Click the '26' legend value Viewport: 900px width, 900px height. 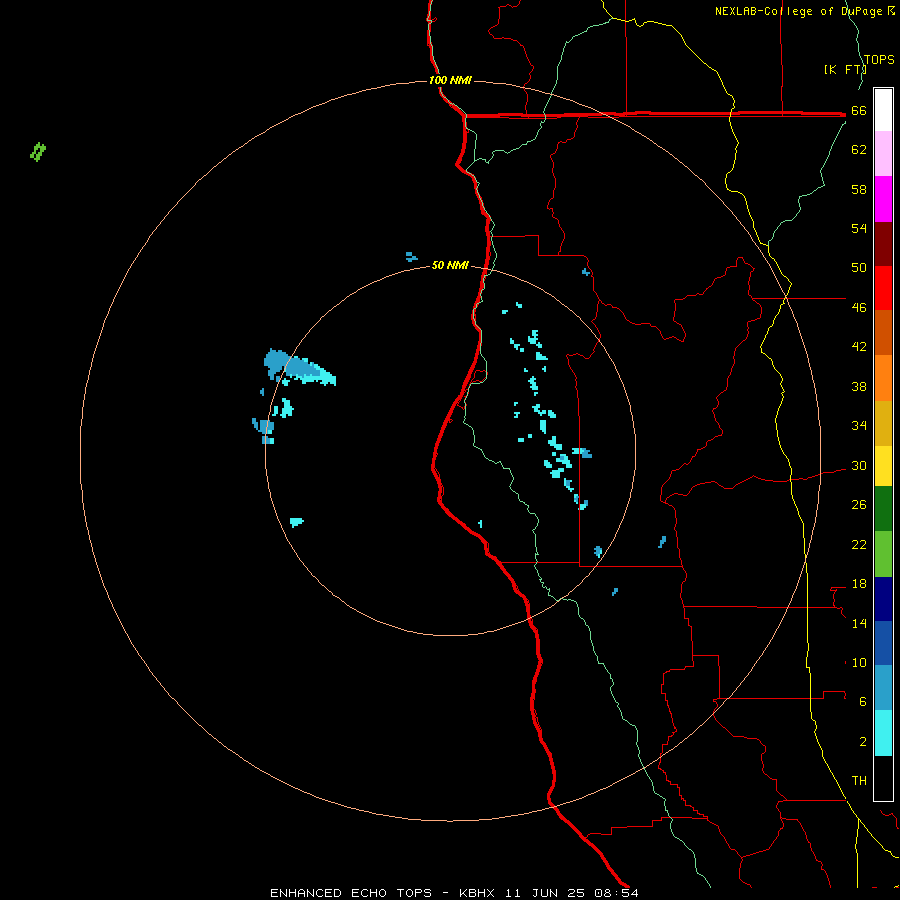[859, 505]
